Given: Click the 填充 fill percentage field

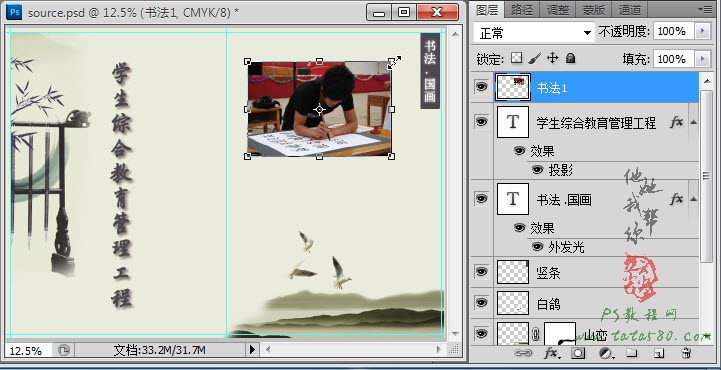Looking at the screenshot, I should 674,59.
